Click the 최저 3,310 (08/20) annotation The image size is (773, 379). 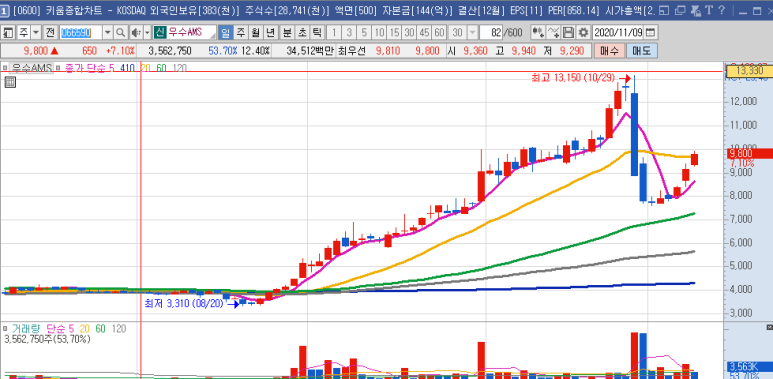coord(183,304)
